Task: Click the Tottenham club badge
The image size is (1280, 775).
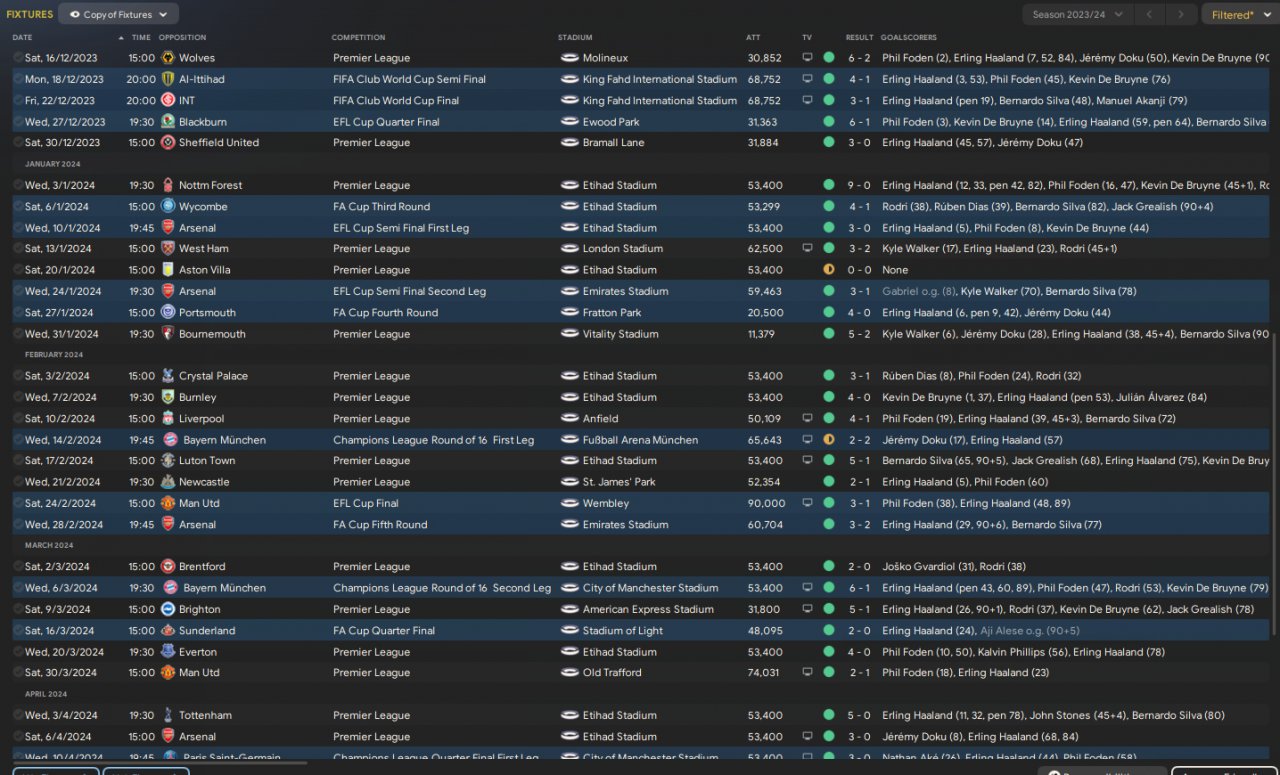Action: [x=167, y=716]
